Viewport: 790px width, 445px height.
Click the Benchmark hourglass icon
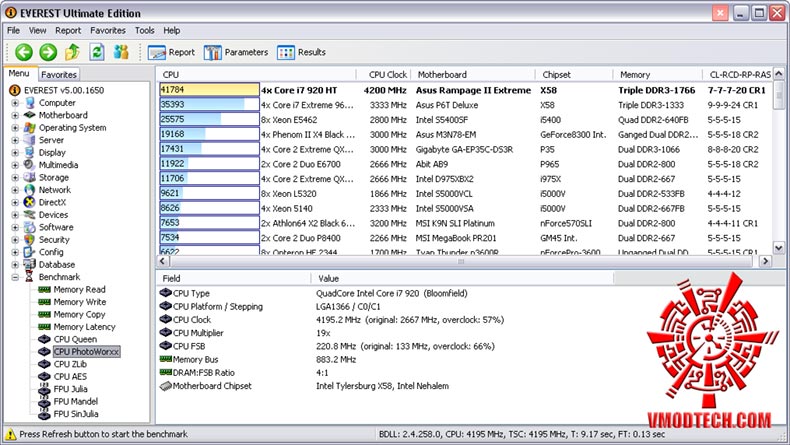pyautogui.click(x=30, y=277)
